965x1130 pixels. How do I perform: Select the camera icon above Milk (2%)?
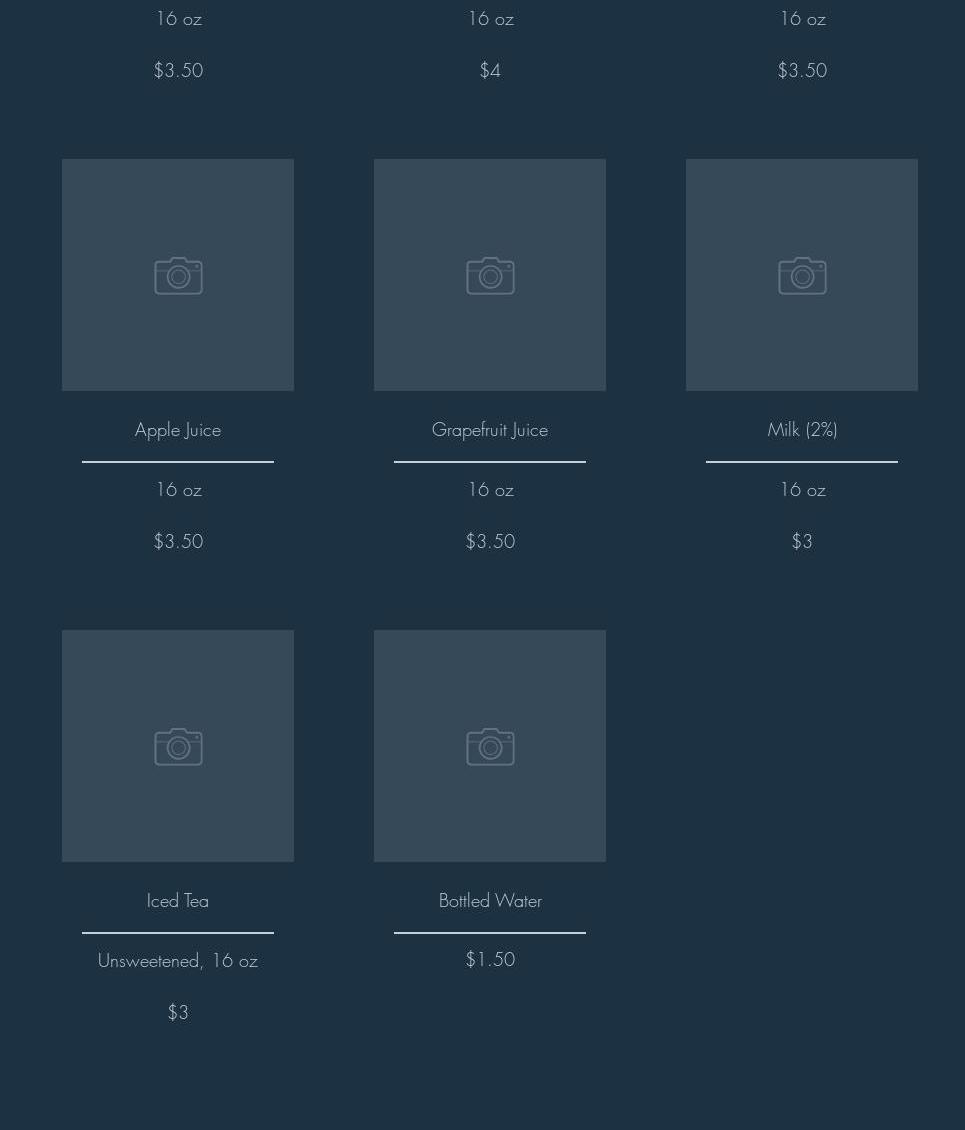pyautogui.click(x=802, y=276)
